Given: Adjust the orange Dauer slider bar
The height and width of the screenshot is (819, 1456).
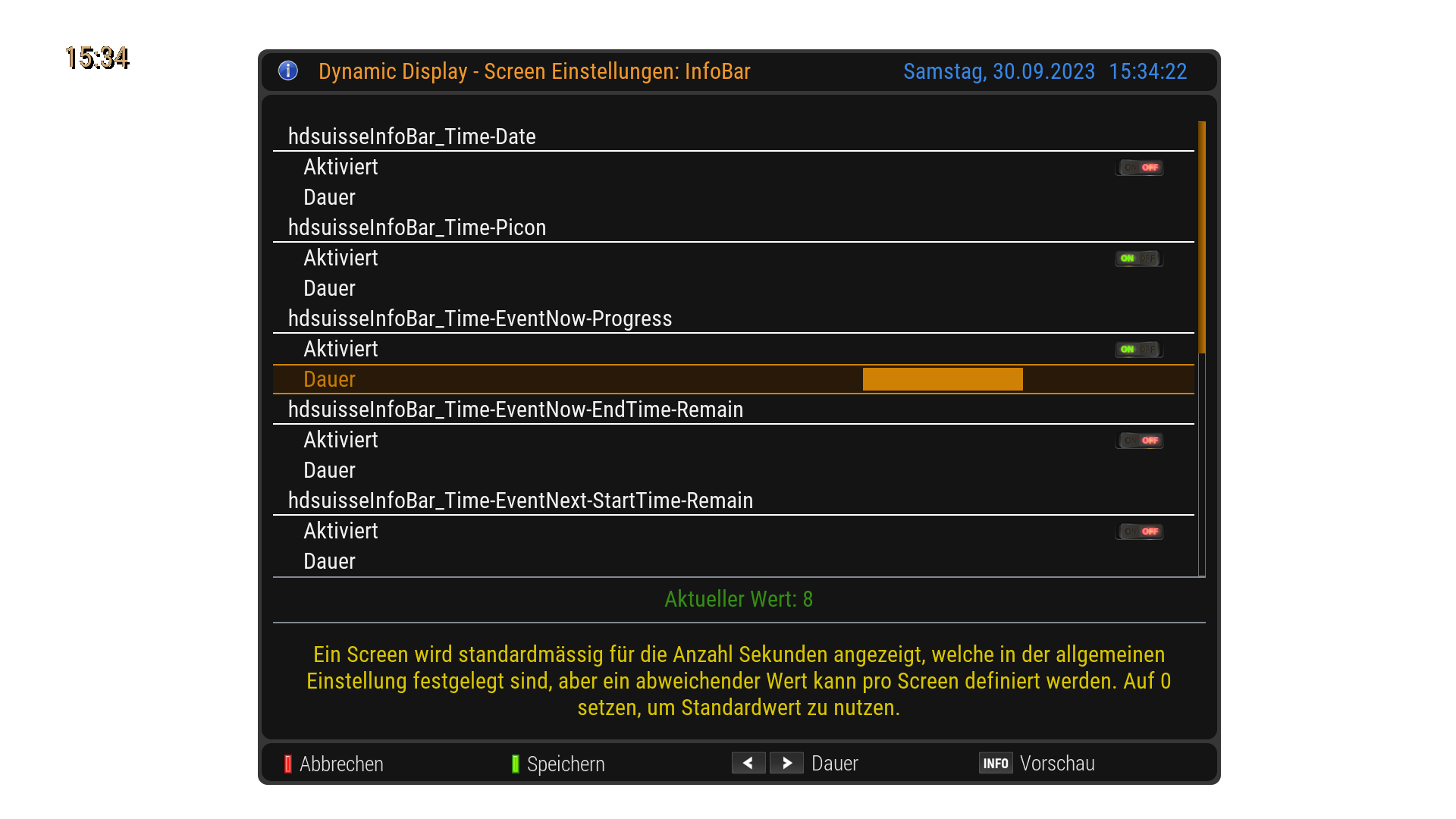Looking at the screenshot, I should click(x=943, y=379).
